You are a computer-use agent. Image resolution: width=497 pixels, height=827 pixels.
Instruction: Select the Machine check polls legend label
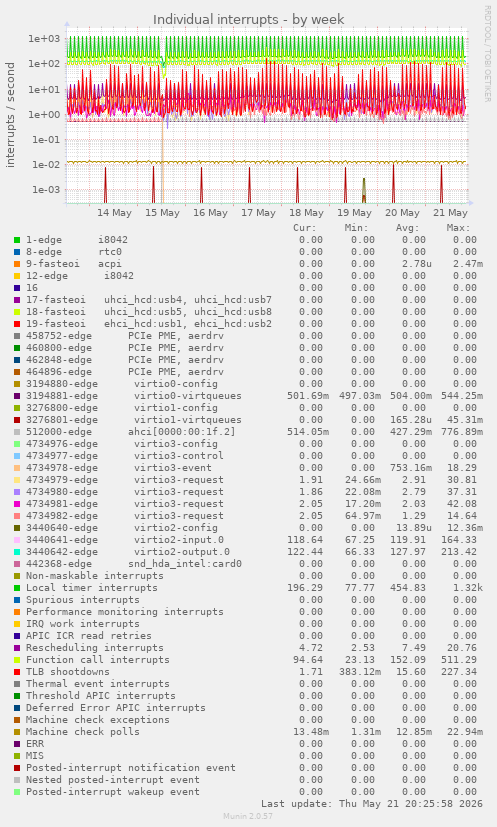tap(83, 732)
